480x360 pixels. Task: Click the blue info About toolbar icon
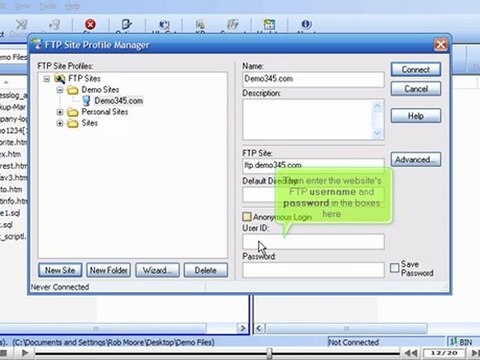click(306, 24)
